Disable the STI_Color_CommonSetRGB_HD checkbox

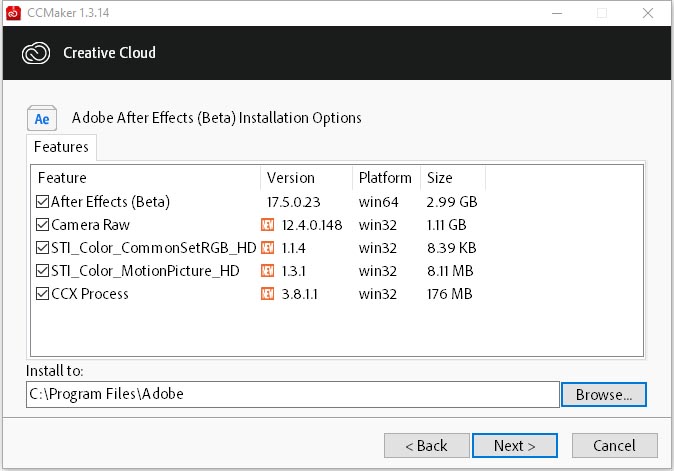click(x=42, y=248)
